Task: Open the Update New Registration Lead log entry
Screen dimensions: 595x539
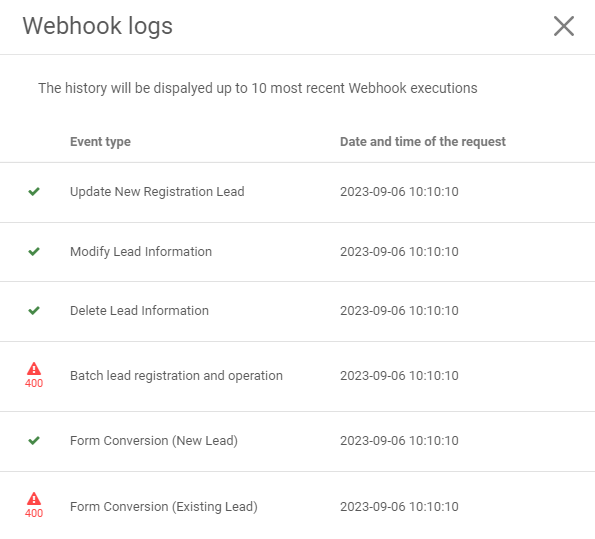Action: (298, 192)
